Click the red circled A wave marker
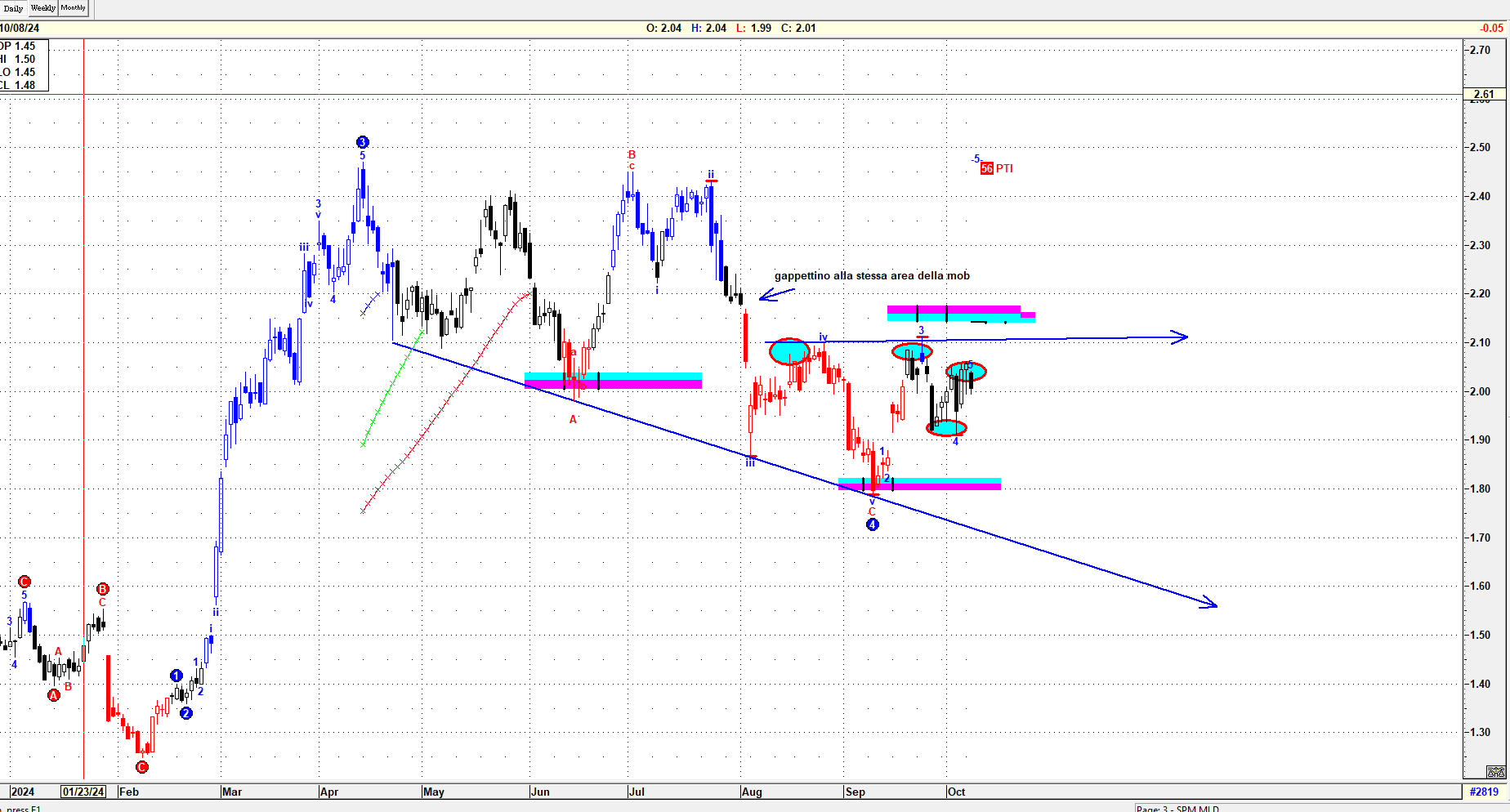This screenshot has width=1510, height=812. point(54,695)
